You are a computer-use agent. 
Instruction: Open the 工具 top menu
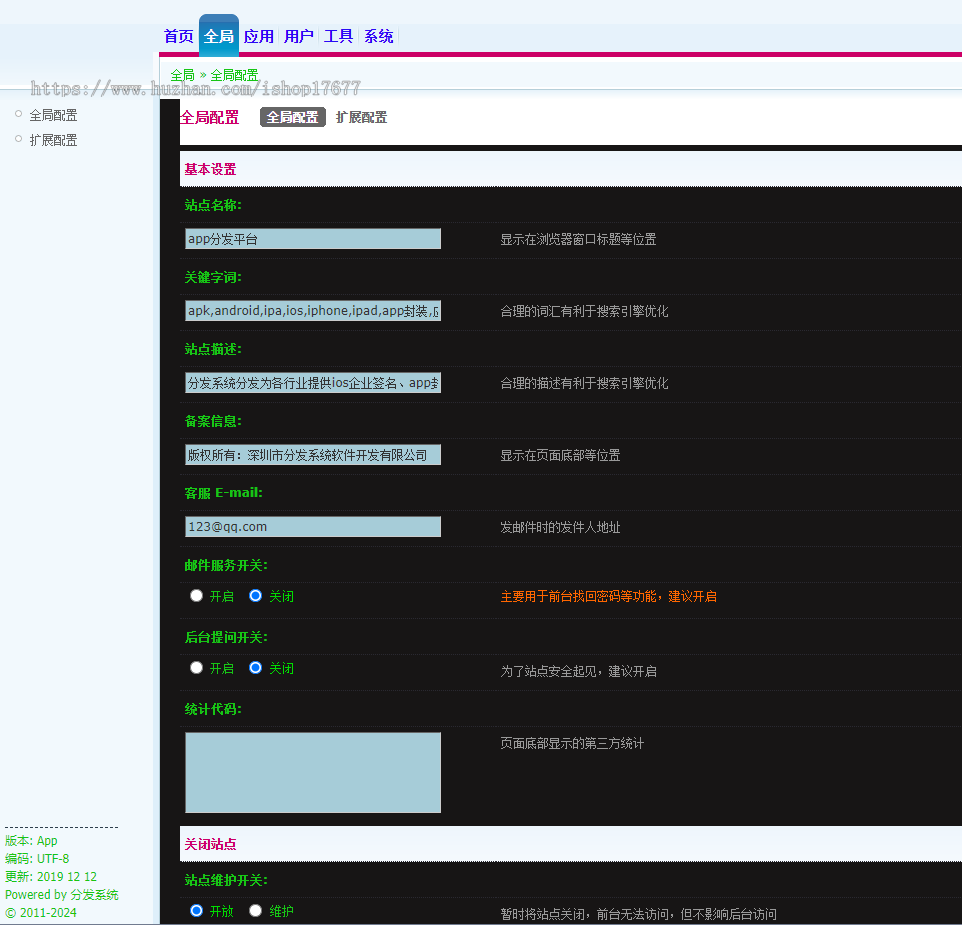(x=339, y=36)
